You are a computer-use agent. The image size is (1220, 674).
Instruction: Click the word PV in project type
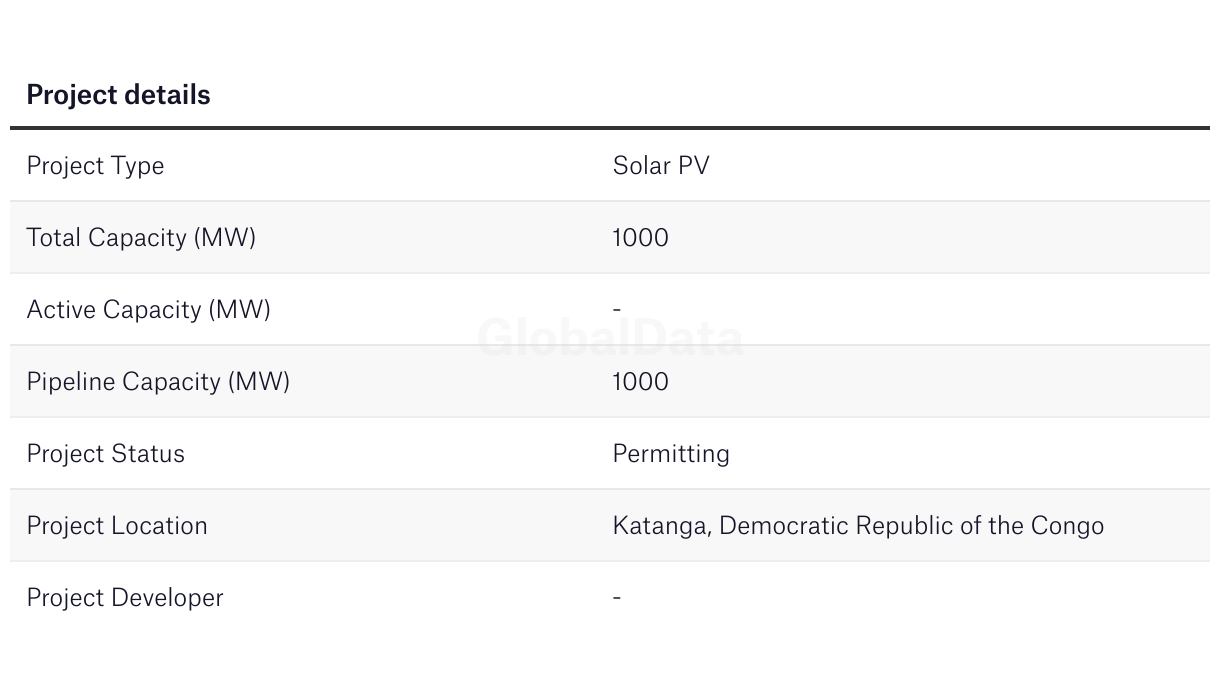pos(694,165)
